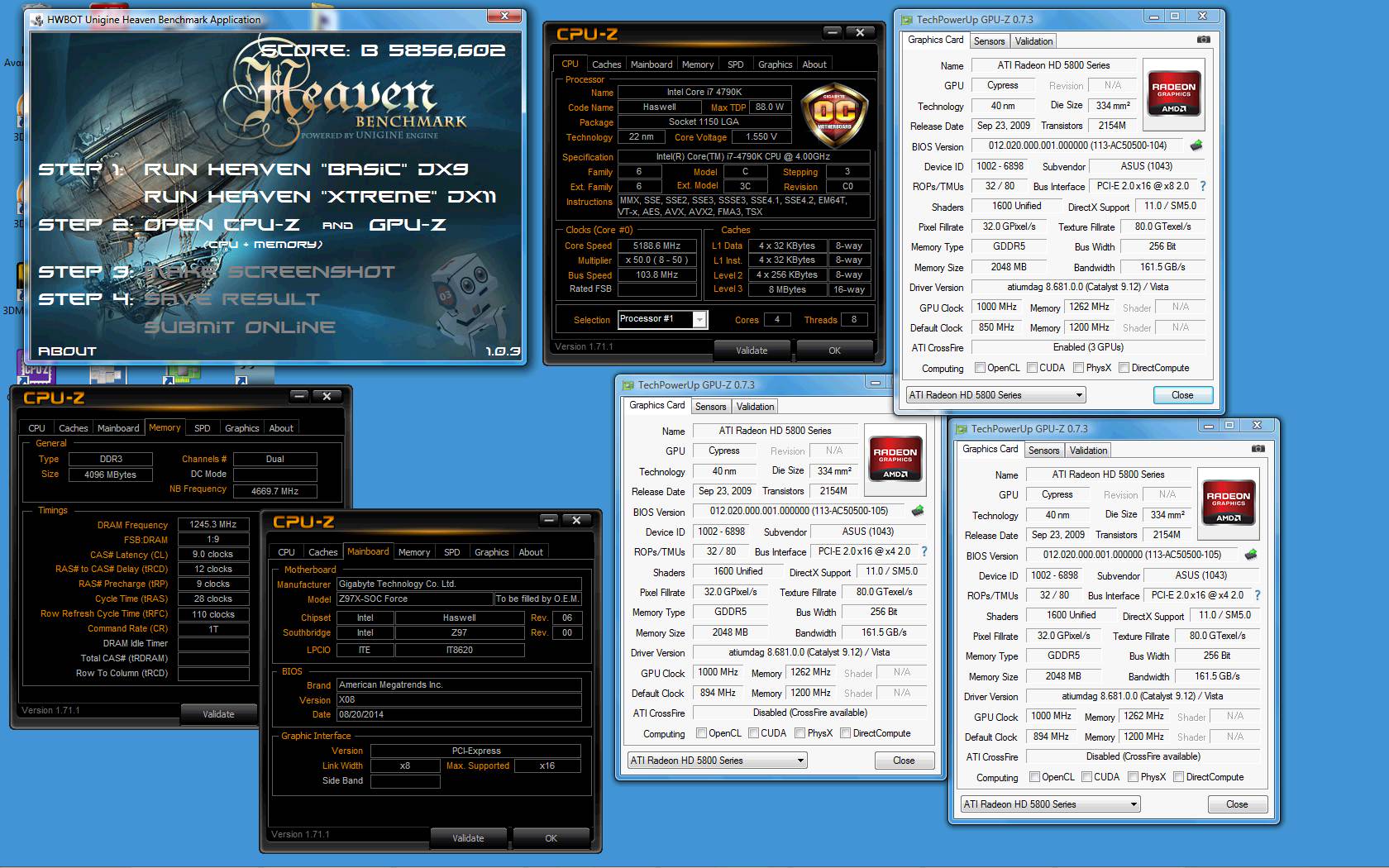Open GPU selector dropdown in top GPU-Z window

[x=995, y=395]
